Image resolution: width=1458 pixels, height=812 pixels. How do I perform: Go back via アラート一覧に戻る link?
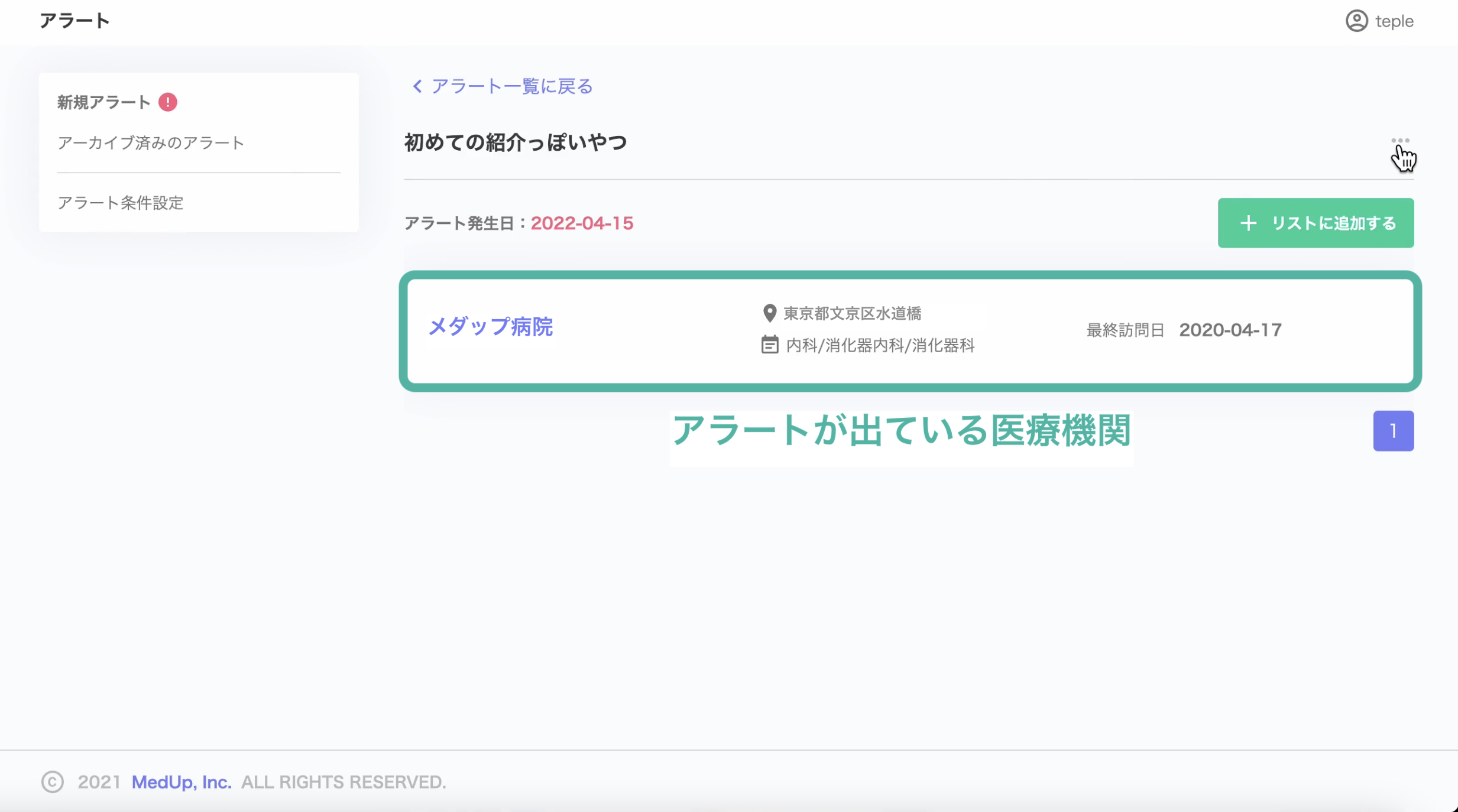(x=512, y=86)
